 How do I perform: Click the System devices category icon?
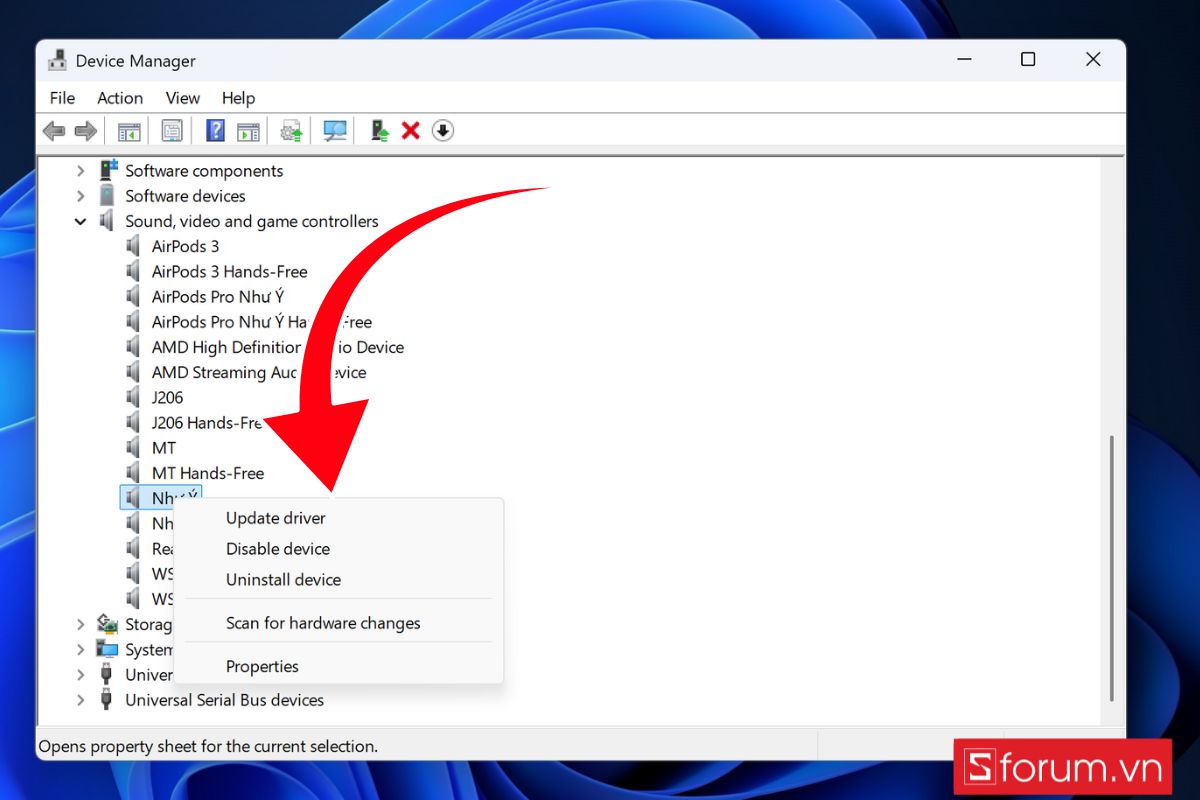[x=108, y=649]
